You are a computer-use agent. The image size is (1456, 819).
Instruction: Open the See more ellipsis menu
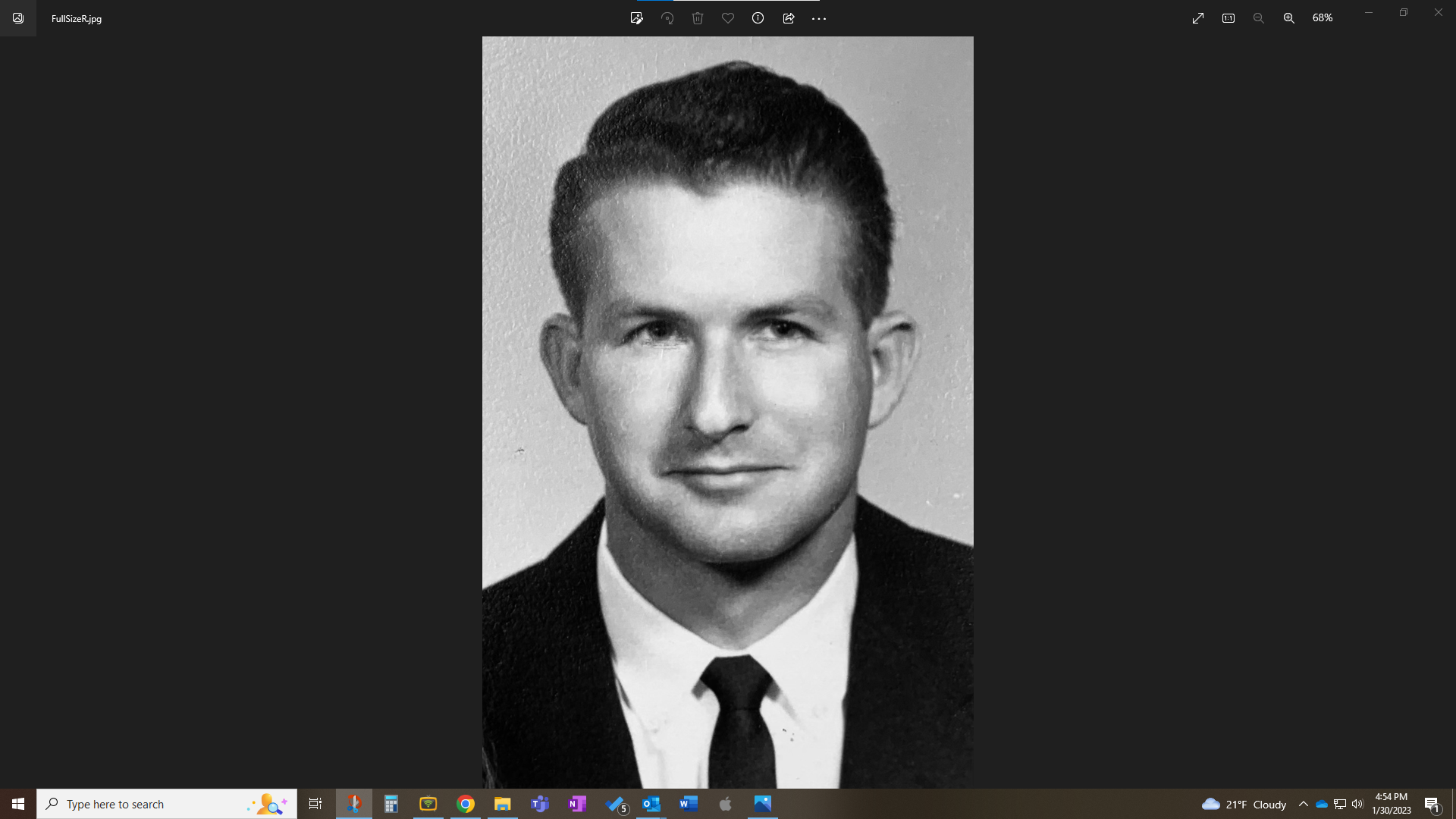click(819, 18)
